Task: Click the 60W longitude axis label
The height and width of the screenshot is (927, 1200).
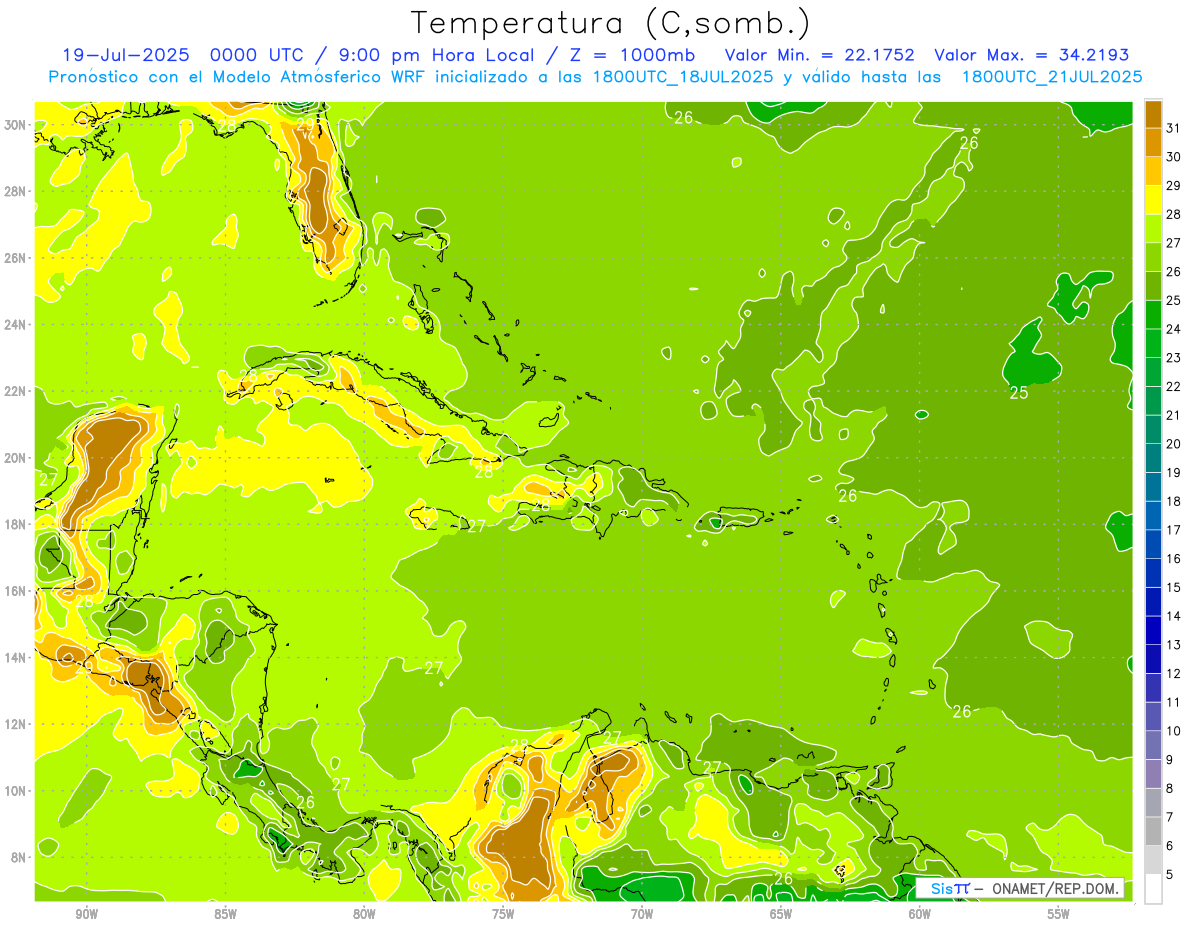Action: pyautogui.click(x=920, y=915)
